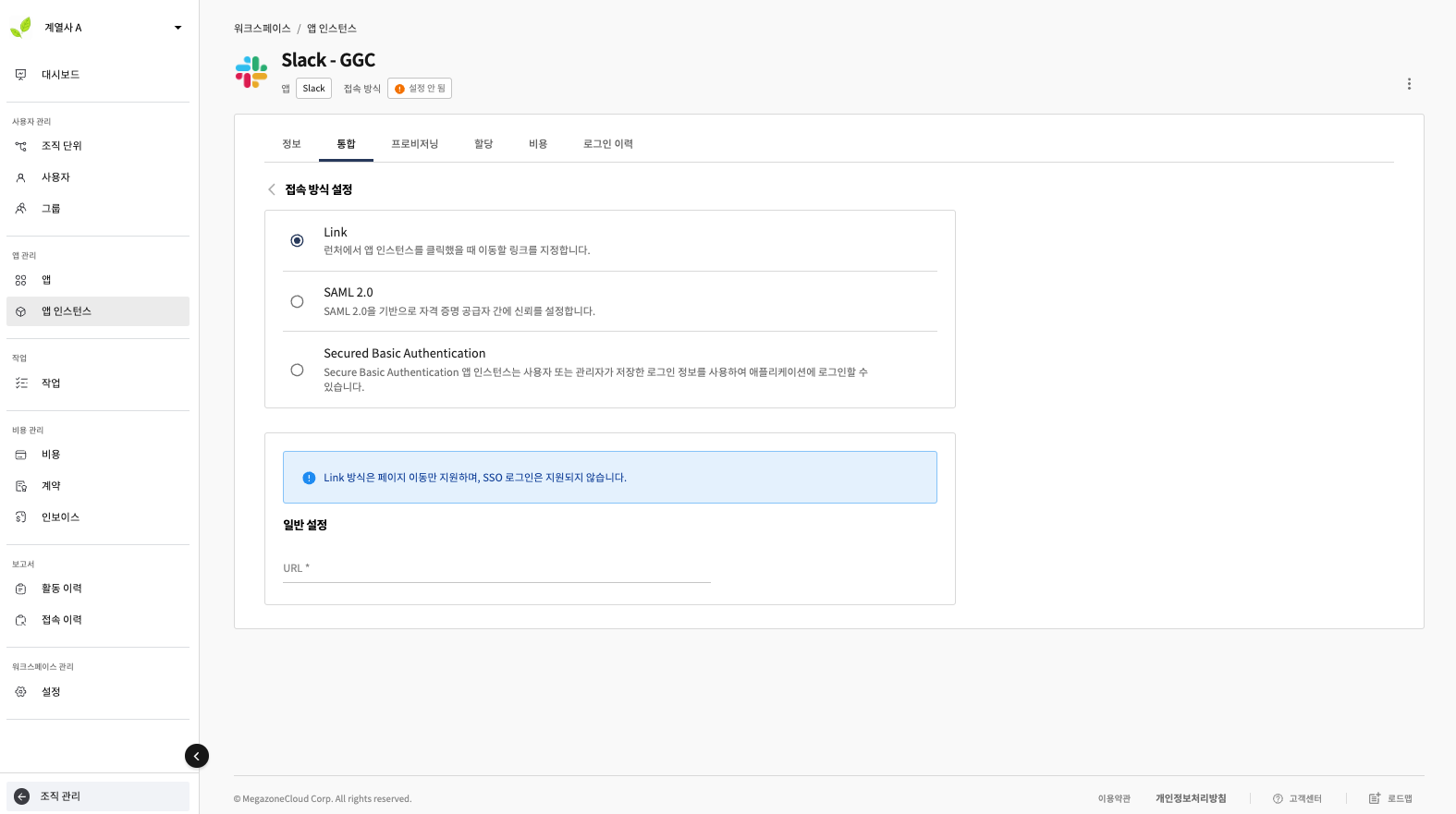Image resolution: width=1456 pixels, height=814 pixels.
Task: Select the SAML 2.0 radio button
Action: click(297, 301)
